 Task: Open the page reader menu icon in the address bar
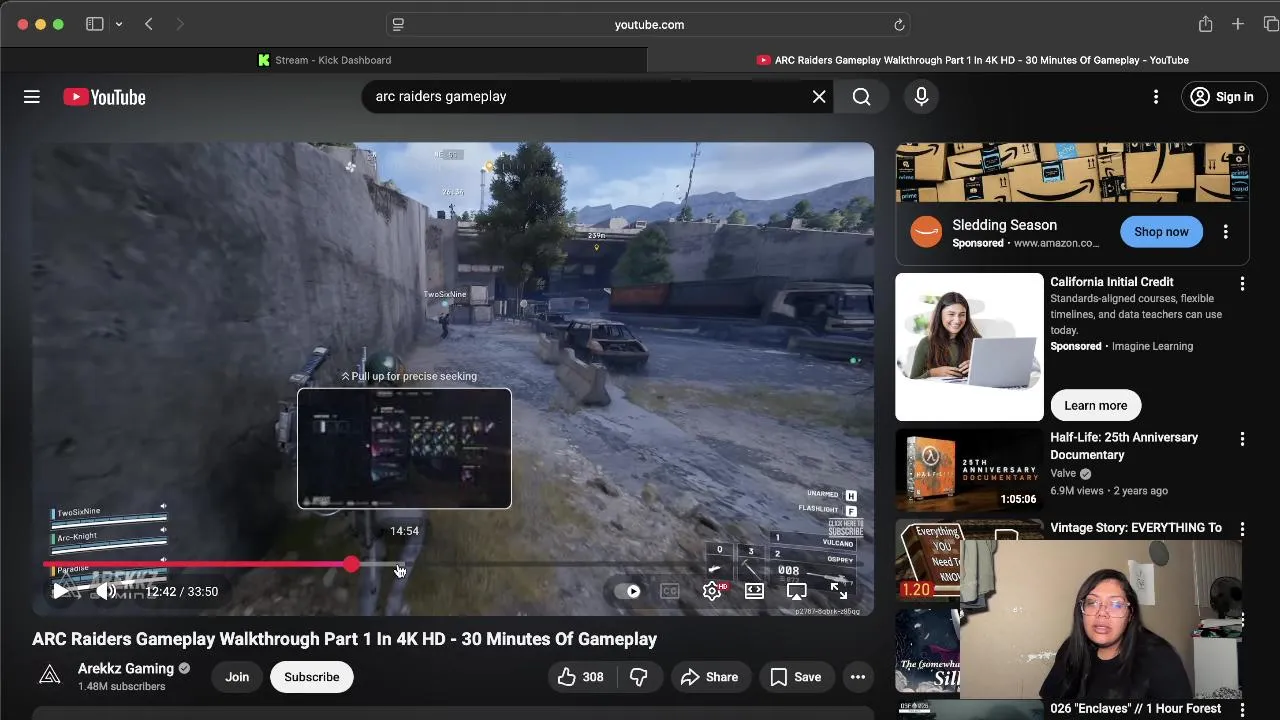(398, 25)
